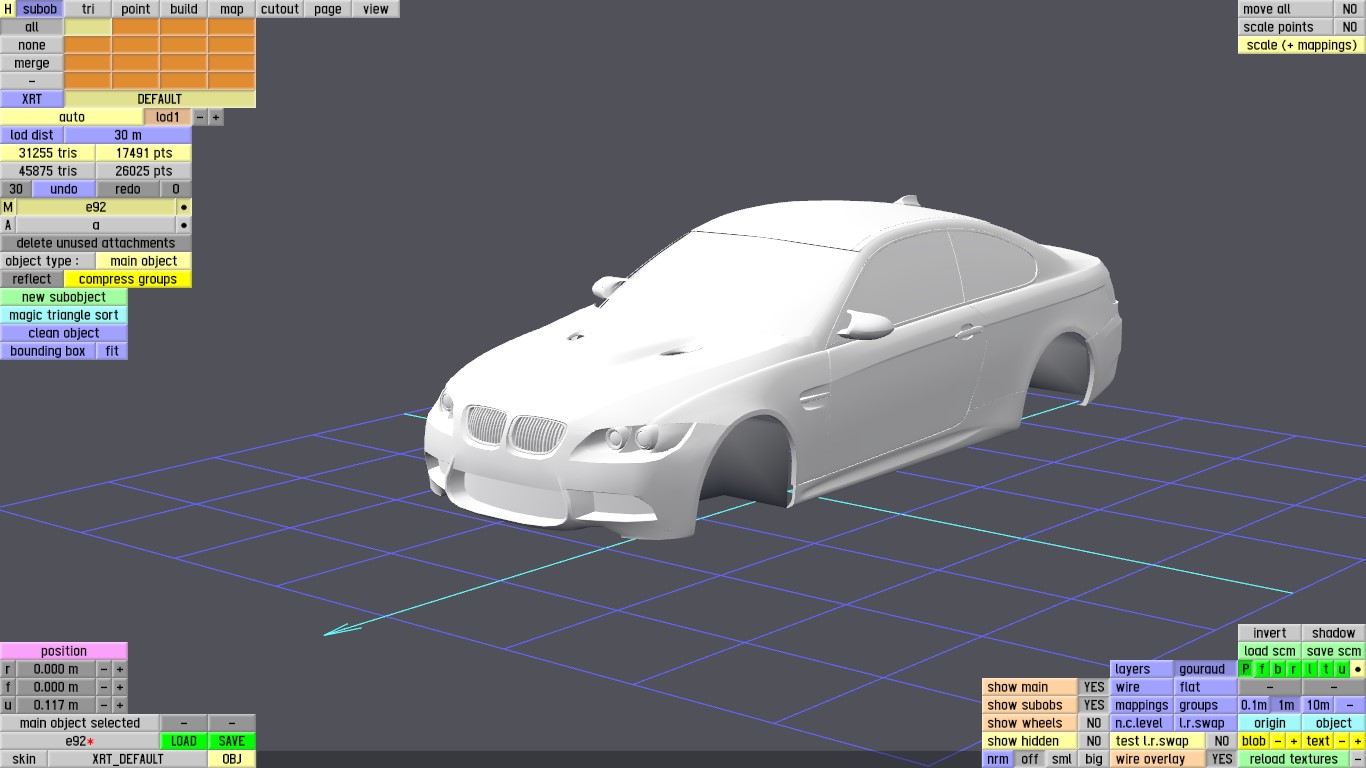Select the green l view button
Image resolution: width=1366 pixels, height=768 pixels.
[1310, 669]
